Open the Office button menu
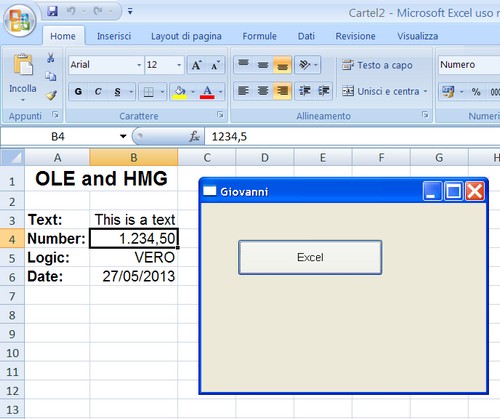500x419 pixels. coord(20,21)
